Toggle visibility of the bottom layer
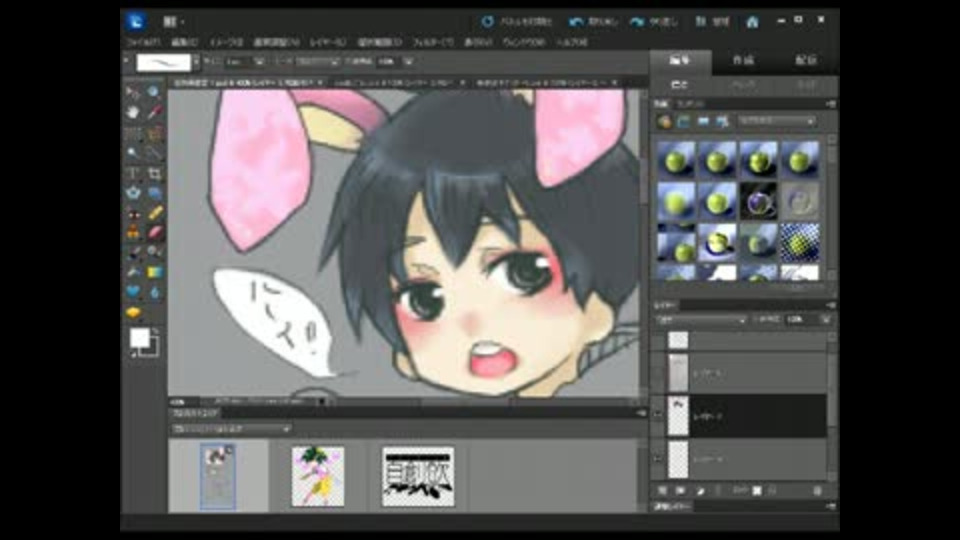 tap(658, 459)
